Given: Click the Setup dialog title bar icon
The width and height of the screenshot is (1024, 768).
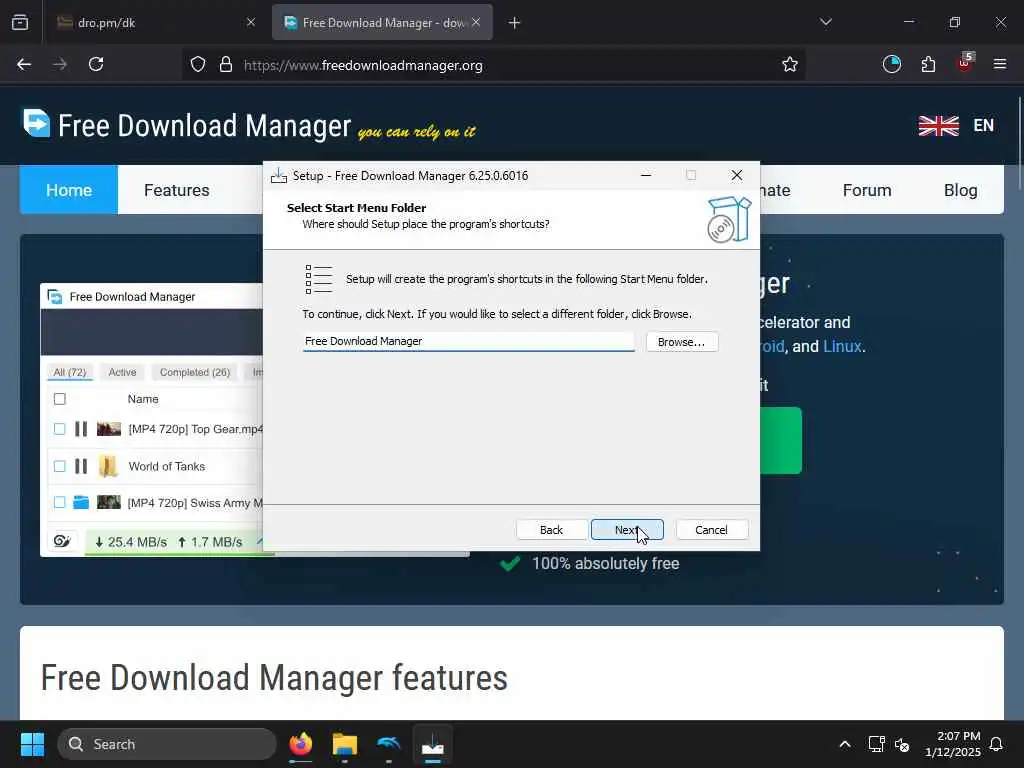Looking at the screenshot, I should pos(279,176).
